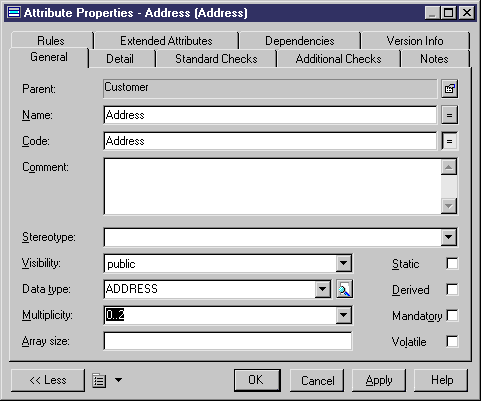This screenshot has height=401, width=481.
Task: Click the comment scrollbar up arrow
Action: coord(449,167)
